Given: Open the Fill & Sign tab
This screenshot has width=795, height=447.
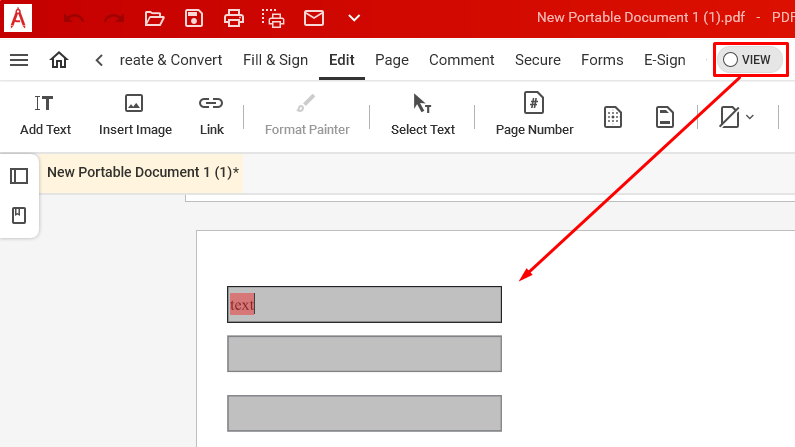Looking at the screenshot, I should tap(275, 60).
